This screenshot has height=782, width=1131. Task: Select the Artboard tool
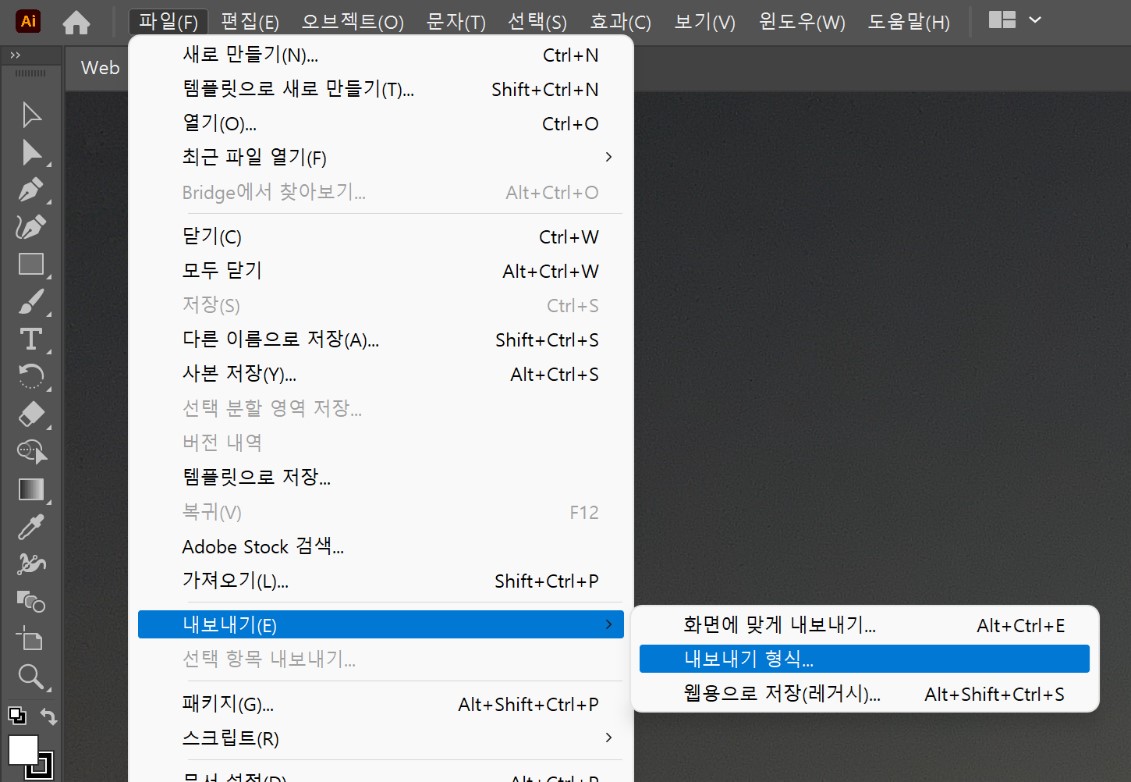pyautogui.click(x=31, y=639)
